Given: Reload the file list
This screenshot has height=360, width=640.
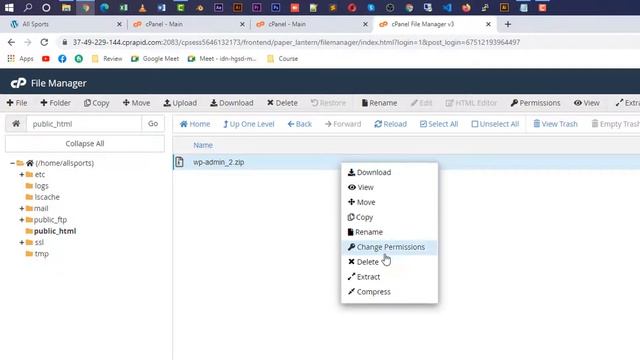Looking at the screenshot, I should pos(390,124).
